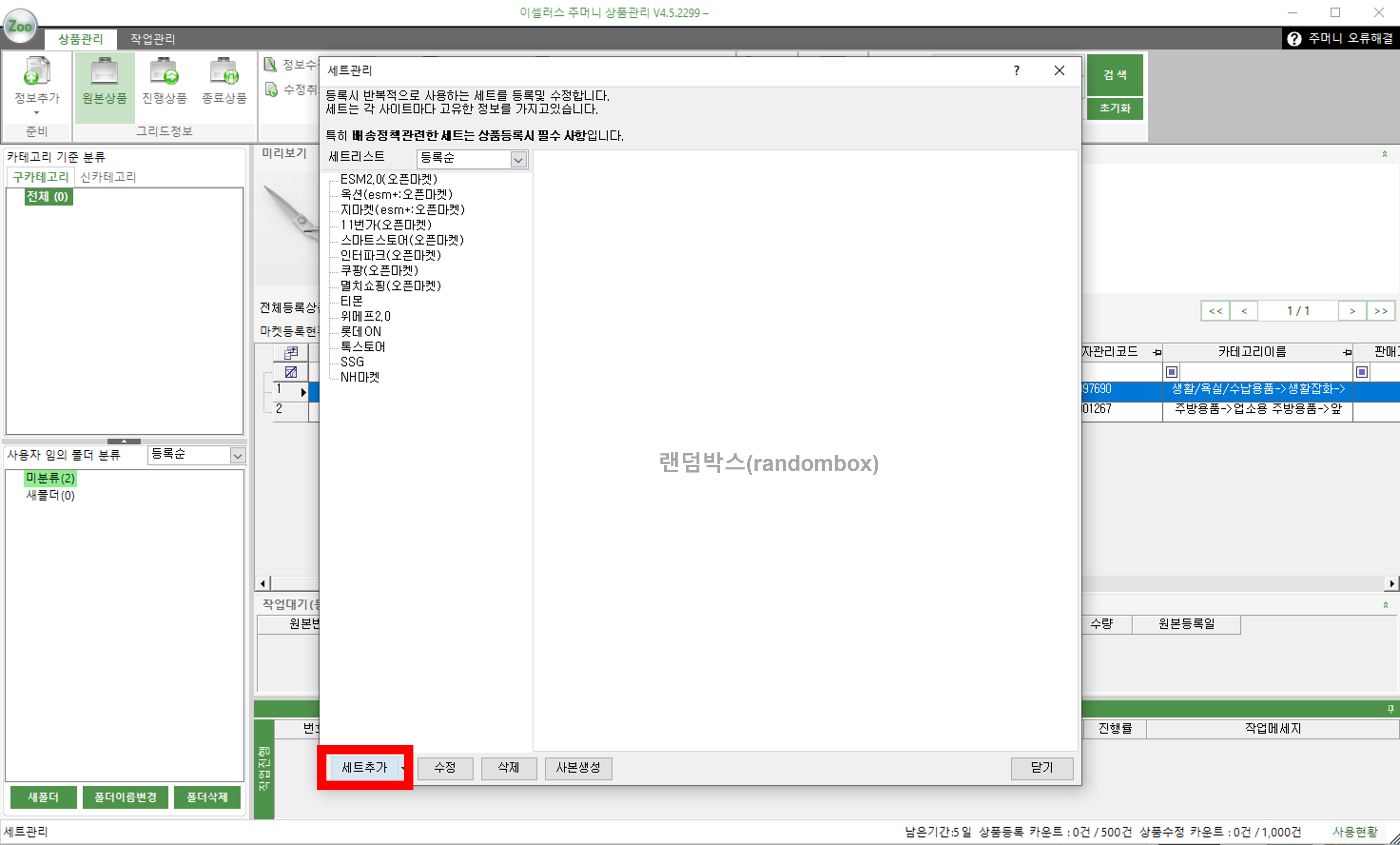1400x845 pixels.
Task: Toggle the filter checkbox in the 판매 column
Action: coord(1362,372)
